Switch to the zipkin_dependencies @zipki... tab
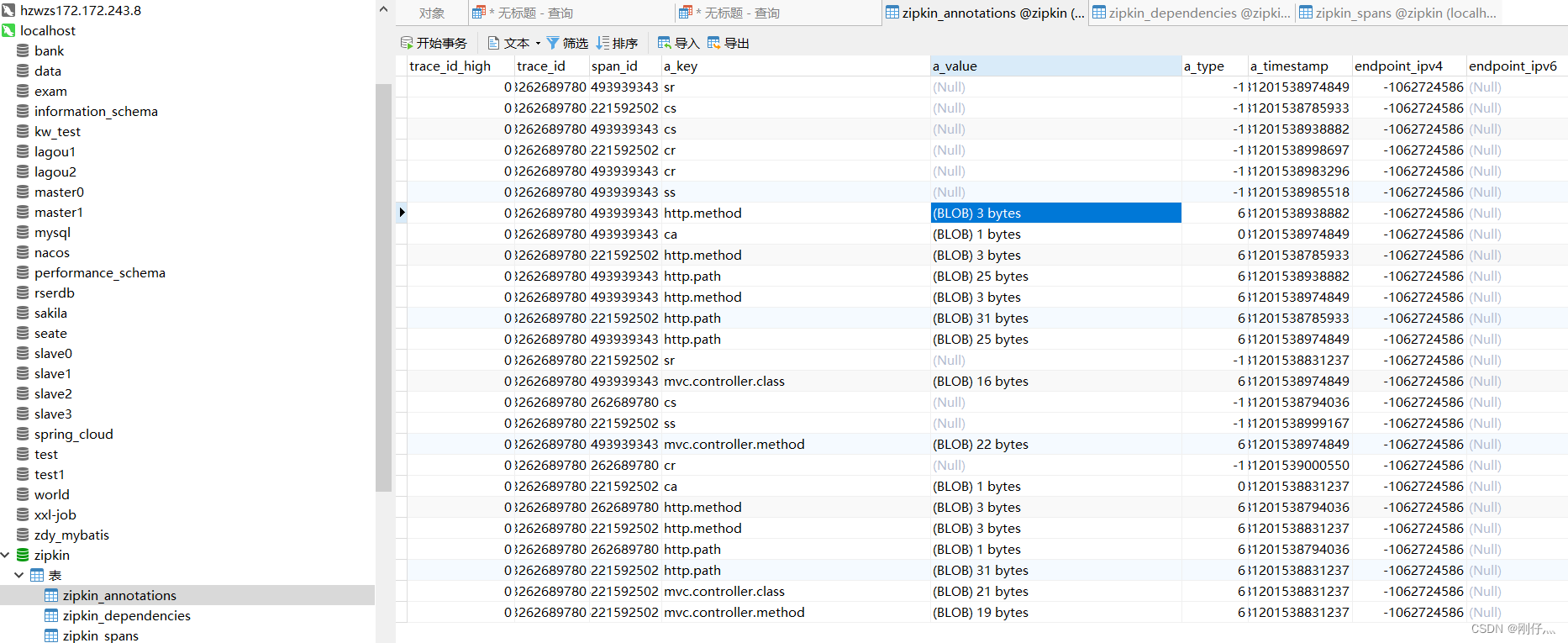The width and height of the screenshot is (1568, 643). pos(1192,13)
